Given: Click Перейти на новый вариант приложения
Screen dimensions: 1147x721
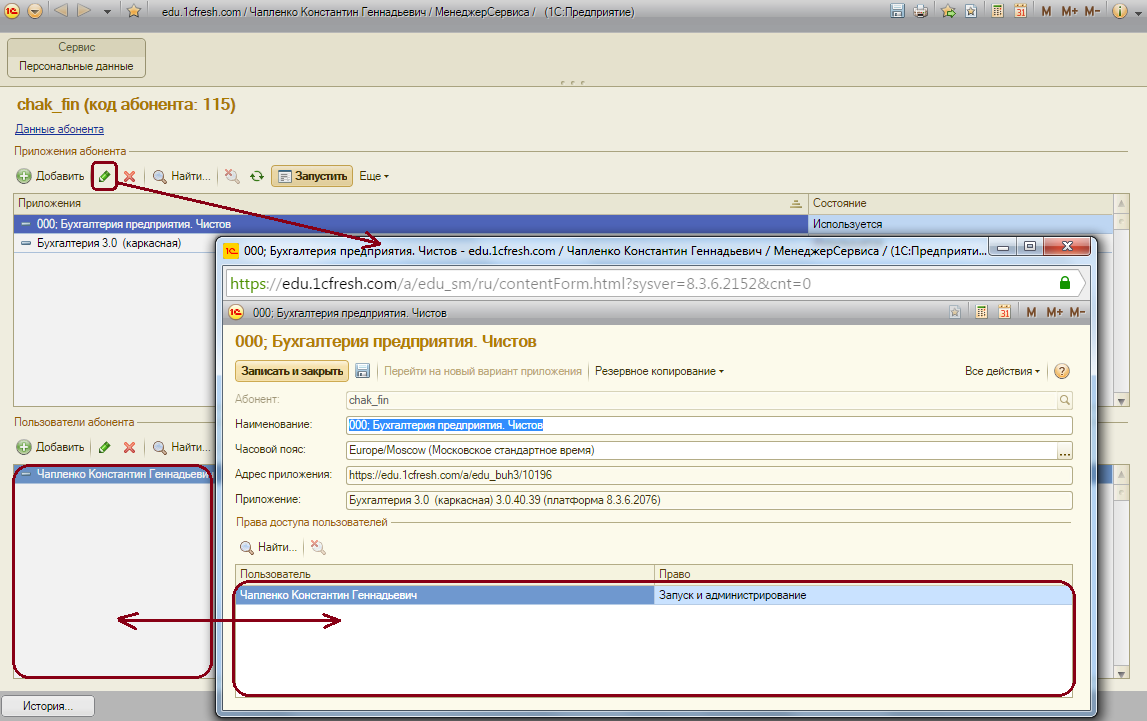Looking at the screenshot, I should 483,371.
